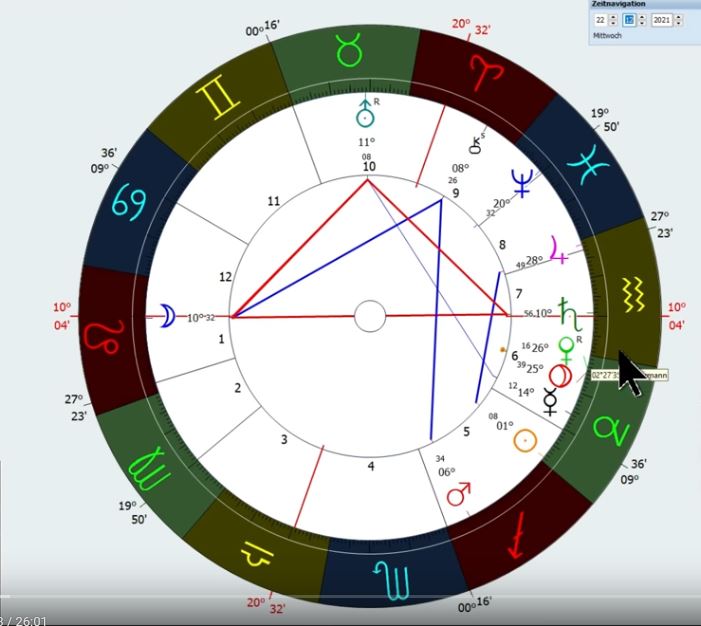Click the Aries zodiac sign symbol
701x626 pixels.
coord(486,73)
